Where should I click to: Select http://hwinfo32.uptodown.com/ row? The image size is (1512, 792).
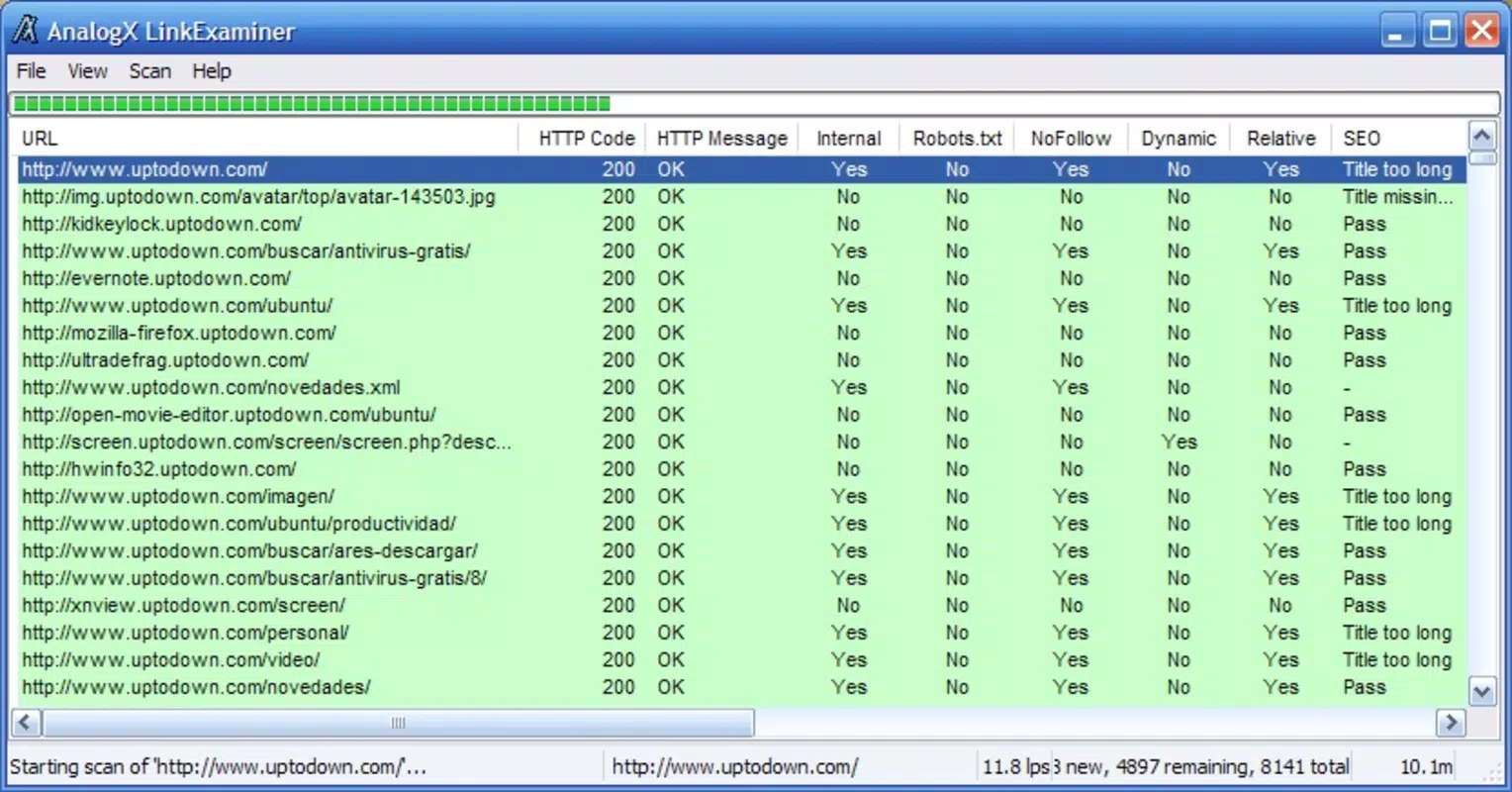pyautogui.click(x=741, y=469)
